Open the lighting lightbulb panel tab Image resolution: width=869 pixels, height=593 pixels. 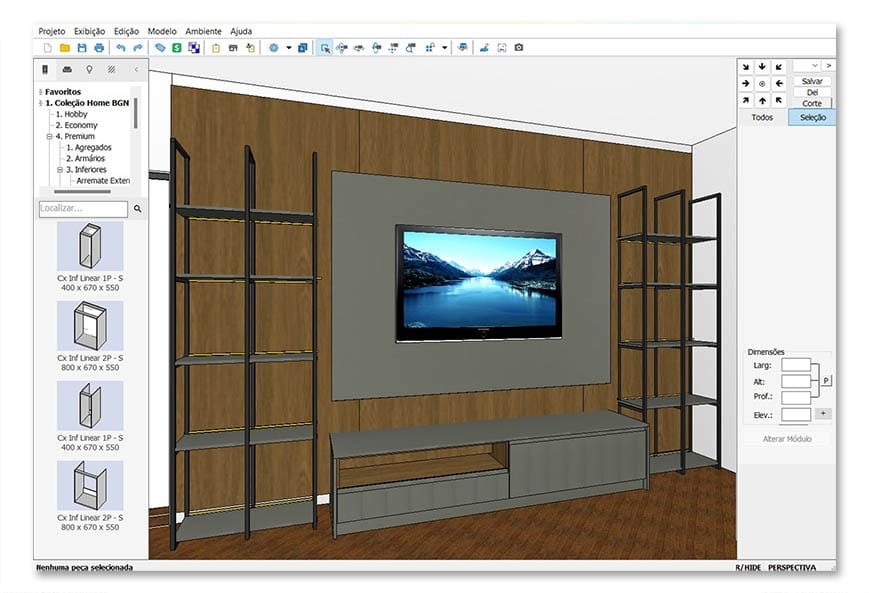point(89,70)
